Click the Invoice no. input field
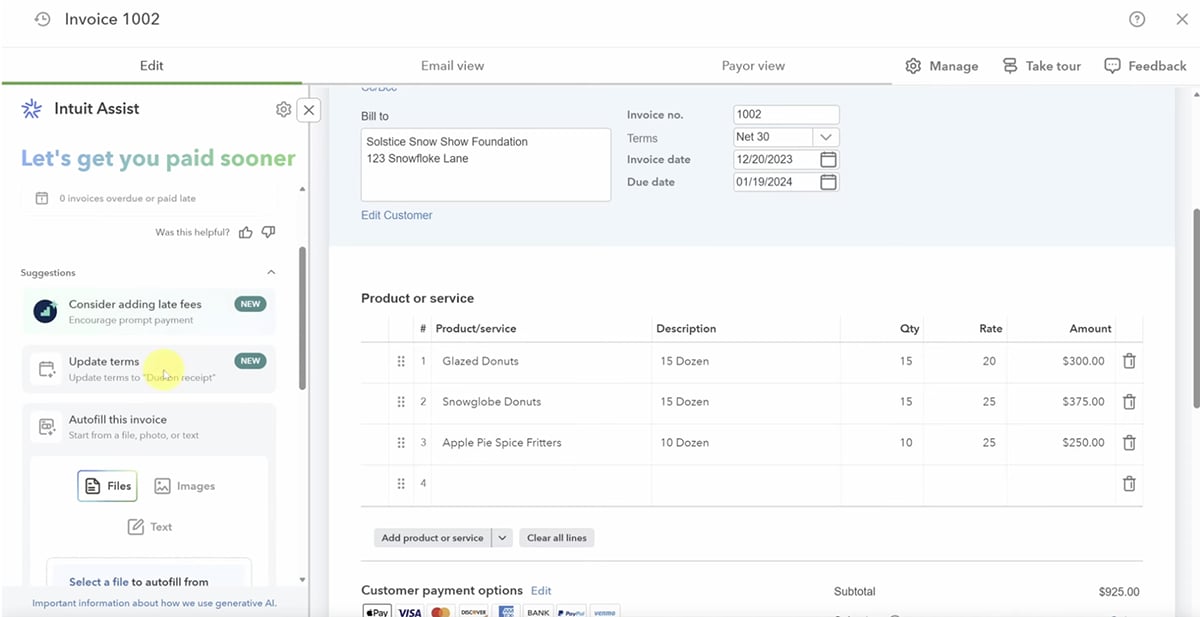Viewport: 1200px width, 617px height. coord(786,114)
